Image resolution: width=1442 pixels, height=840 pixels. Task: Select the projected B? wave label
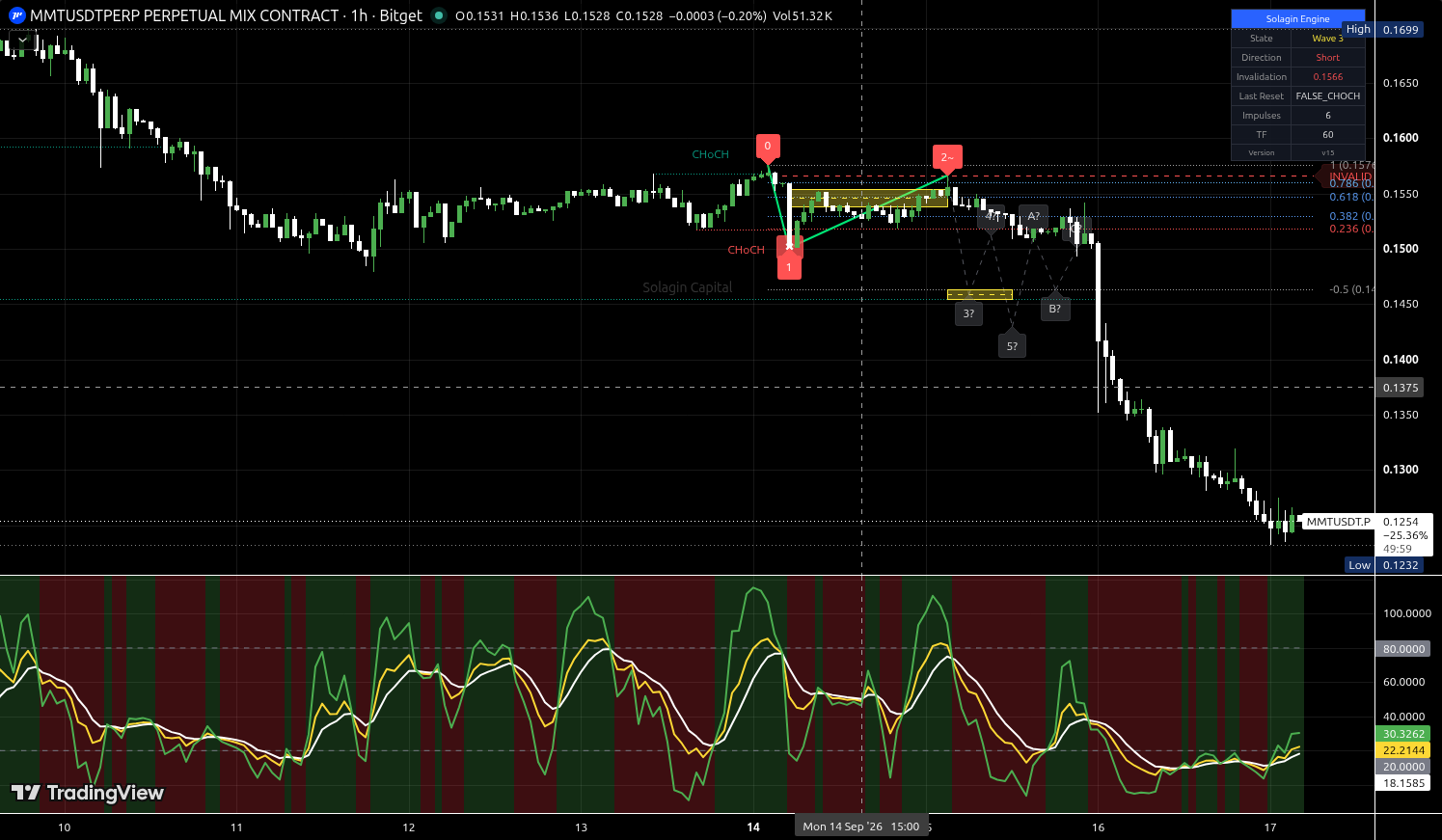(1055, 309)
